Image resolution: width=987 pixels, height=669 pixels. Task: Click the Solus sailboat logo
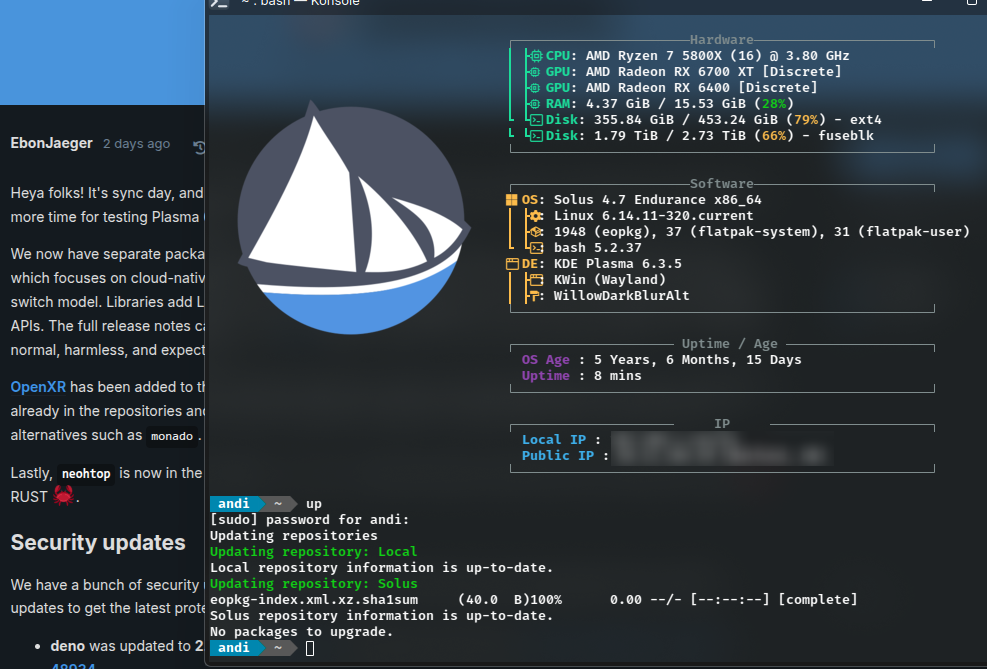[x=352, y=218]
